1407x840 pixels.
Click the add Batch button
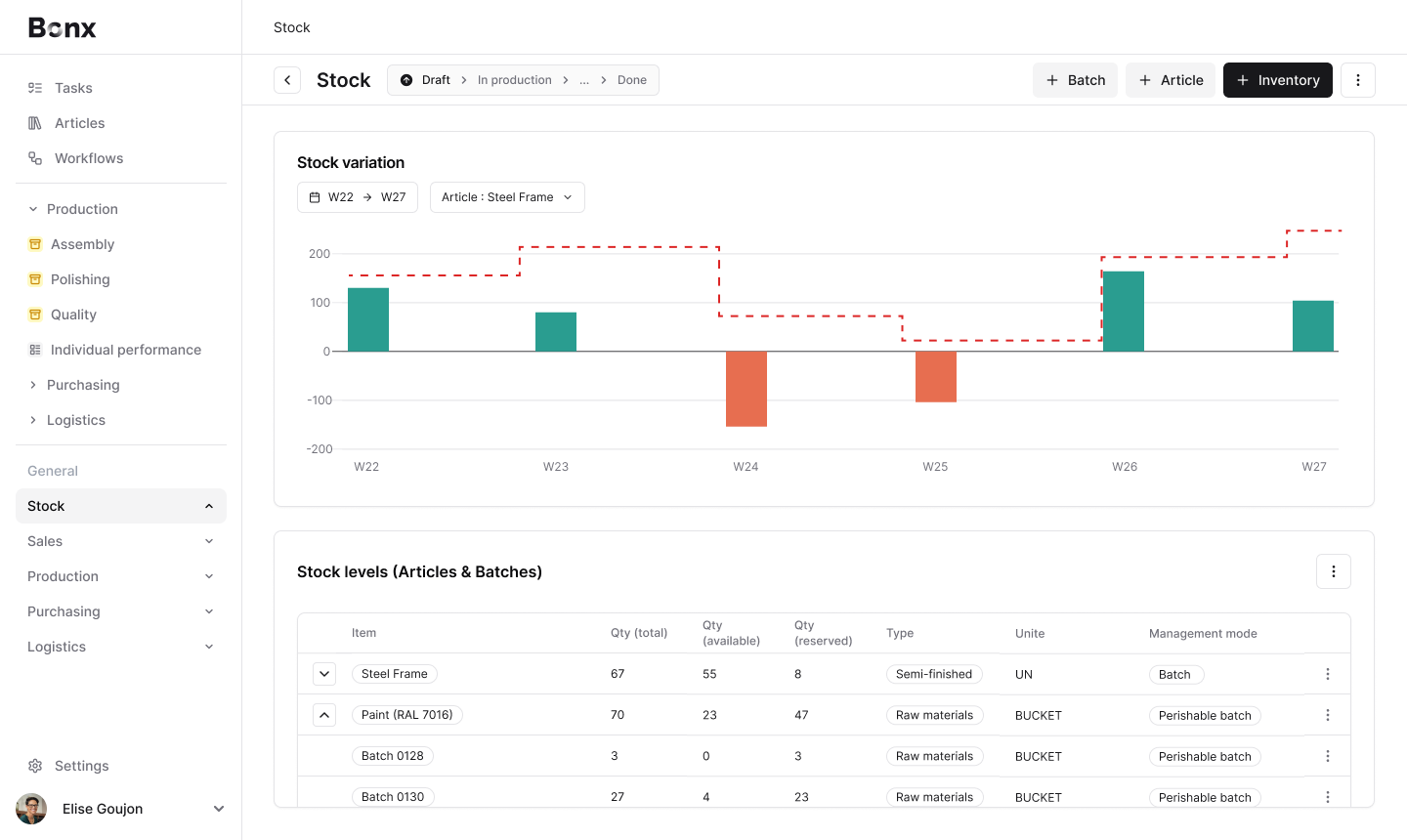pos(1075,80)
